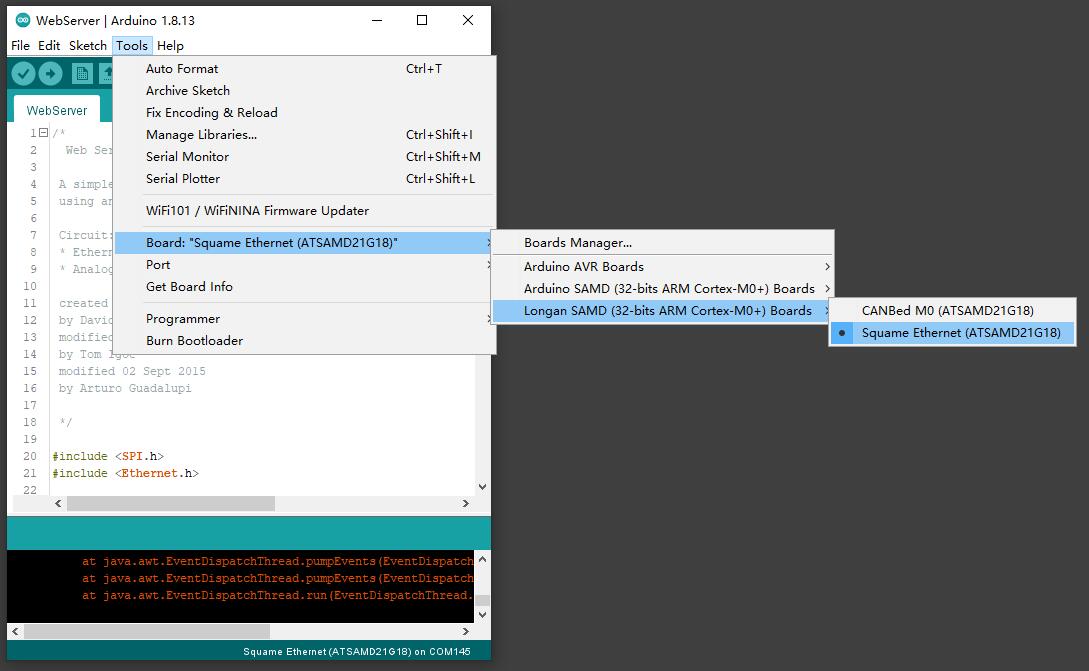Maximize the Arduino window
1089x671 pixels.
422,20
